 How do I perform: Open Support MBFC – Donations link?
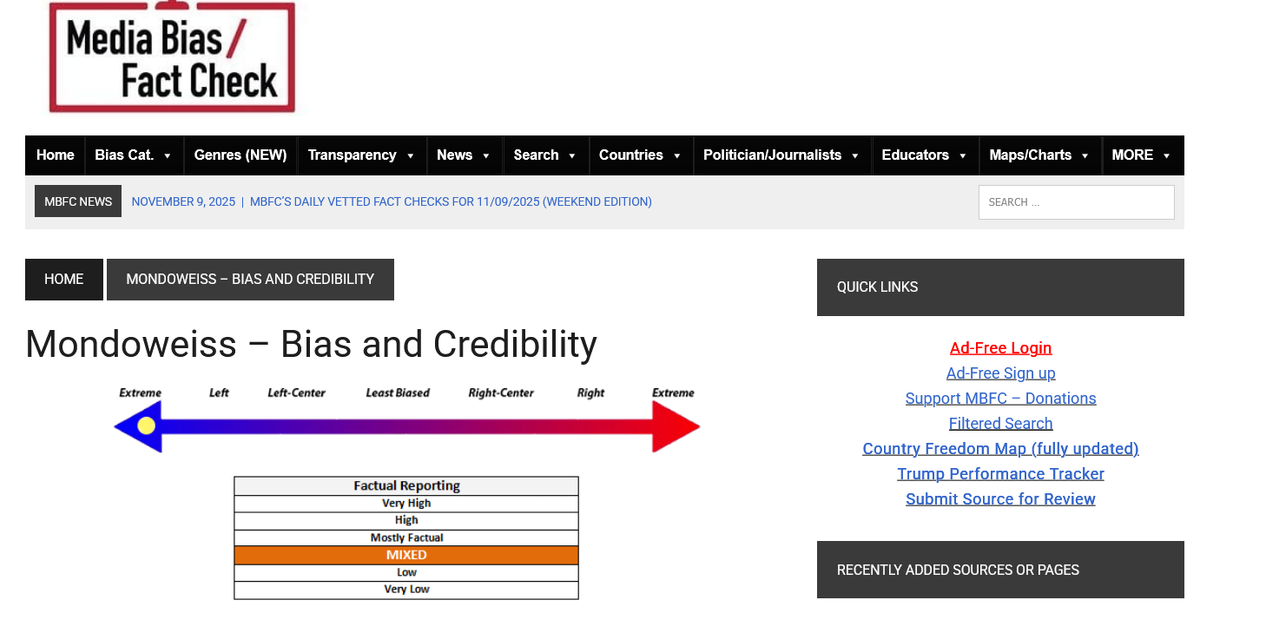pos(1001,398)
